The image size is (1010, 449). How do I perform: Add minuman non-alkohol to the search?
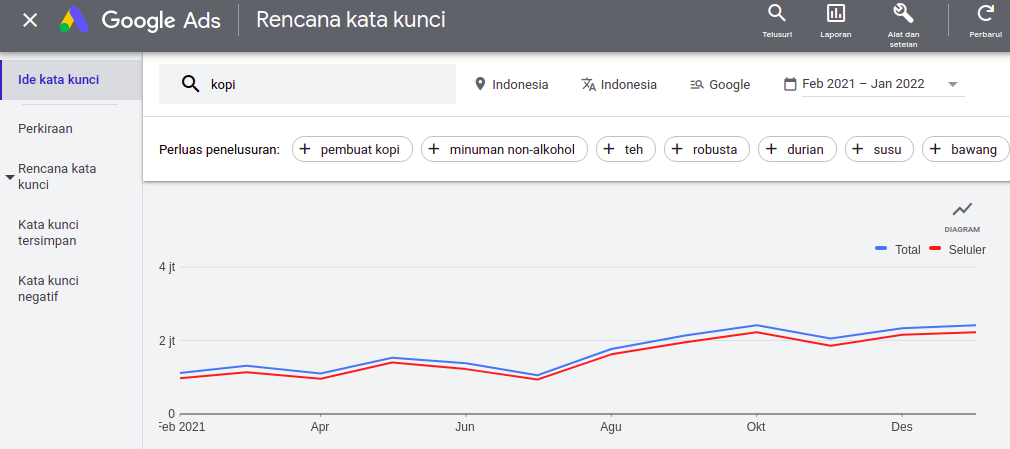coord(505,149)
